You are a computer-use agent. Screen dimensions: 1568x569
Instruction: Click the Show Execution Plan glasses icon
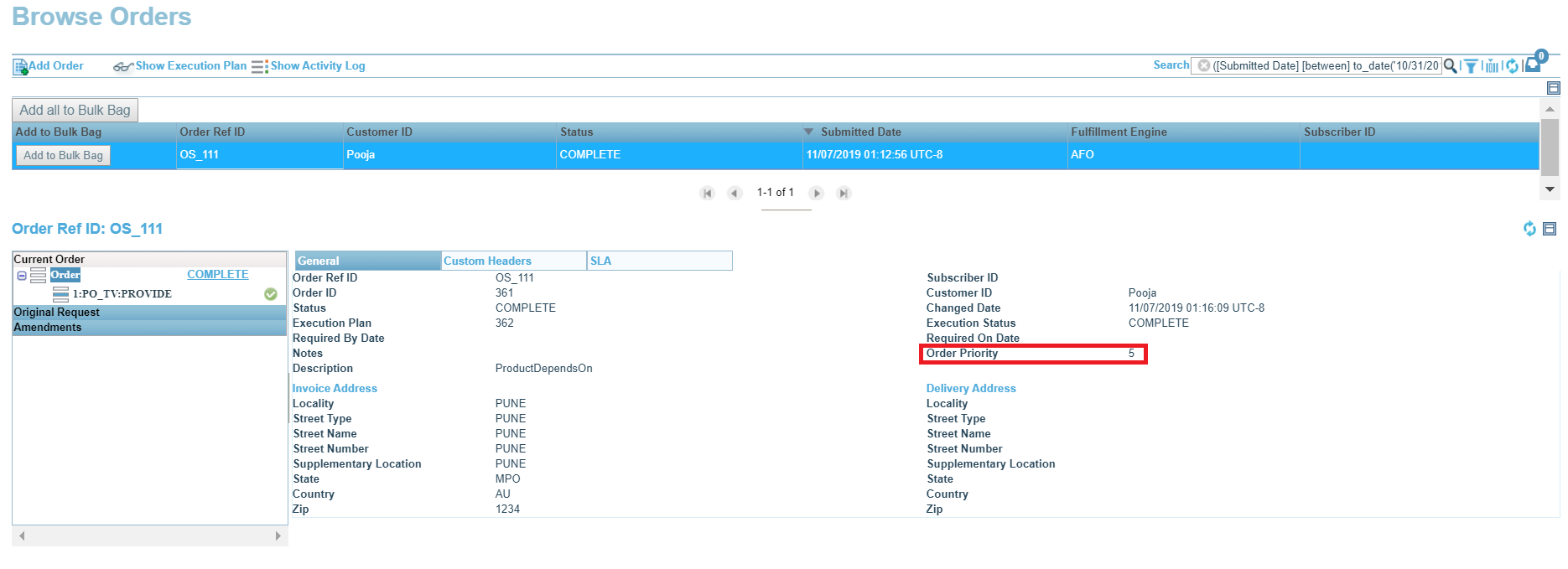(123, 66)
